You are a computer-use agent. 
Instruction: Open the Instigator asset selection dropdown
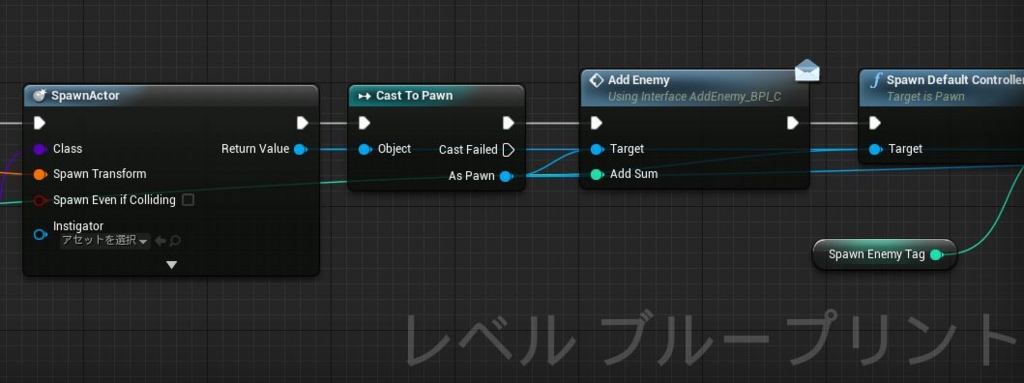pyautogui.click(x=104, y=241)
